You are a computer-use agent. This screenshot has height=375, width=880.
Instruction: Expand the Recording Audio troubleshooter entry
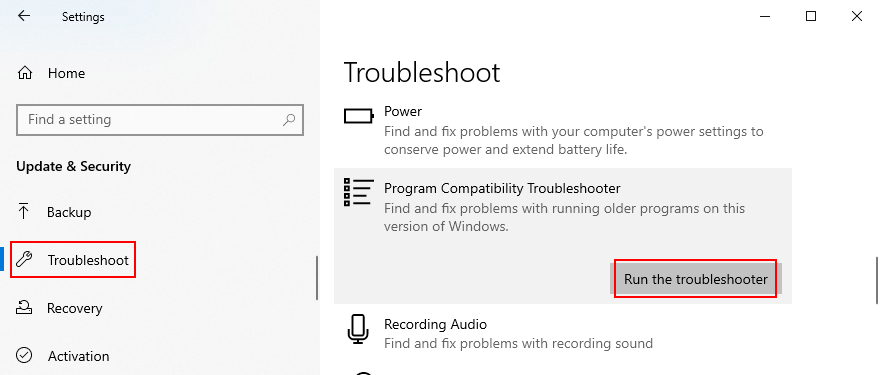point(562,333)
